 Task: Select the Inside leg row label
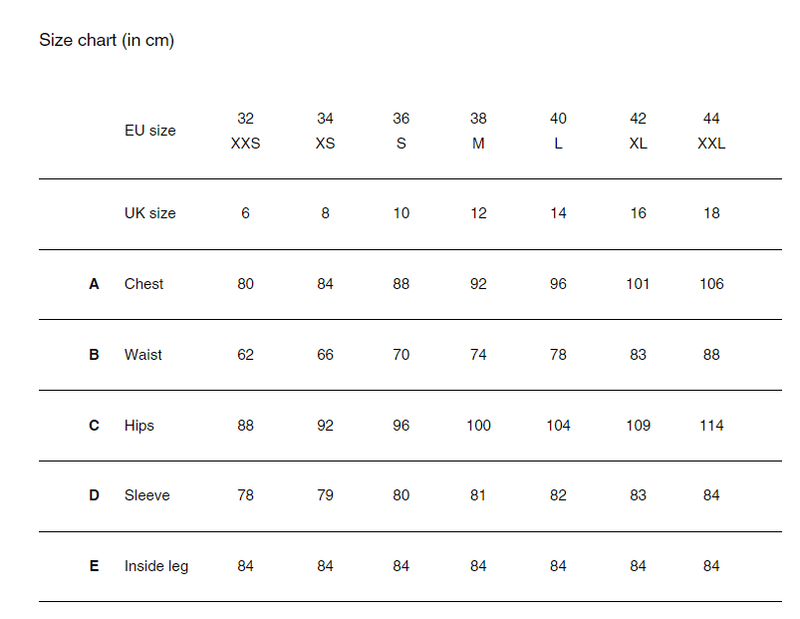(156, 566)
